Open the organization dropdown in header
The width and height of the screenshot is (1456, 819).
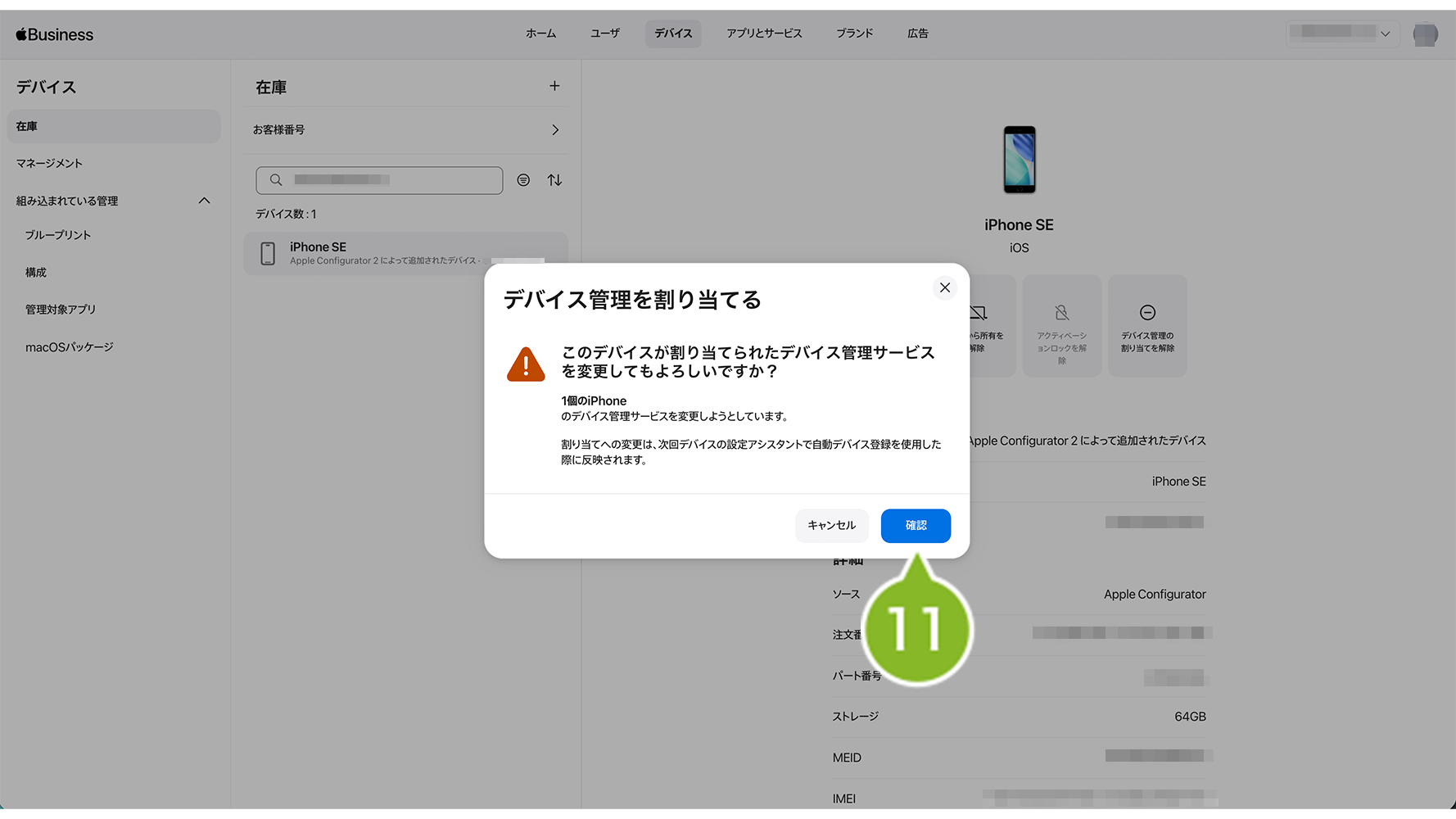[1341, 34]
